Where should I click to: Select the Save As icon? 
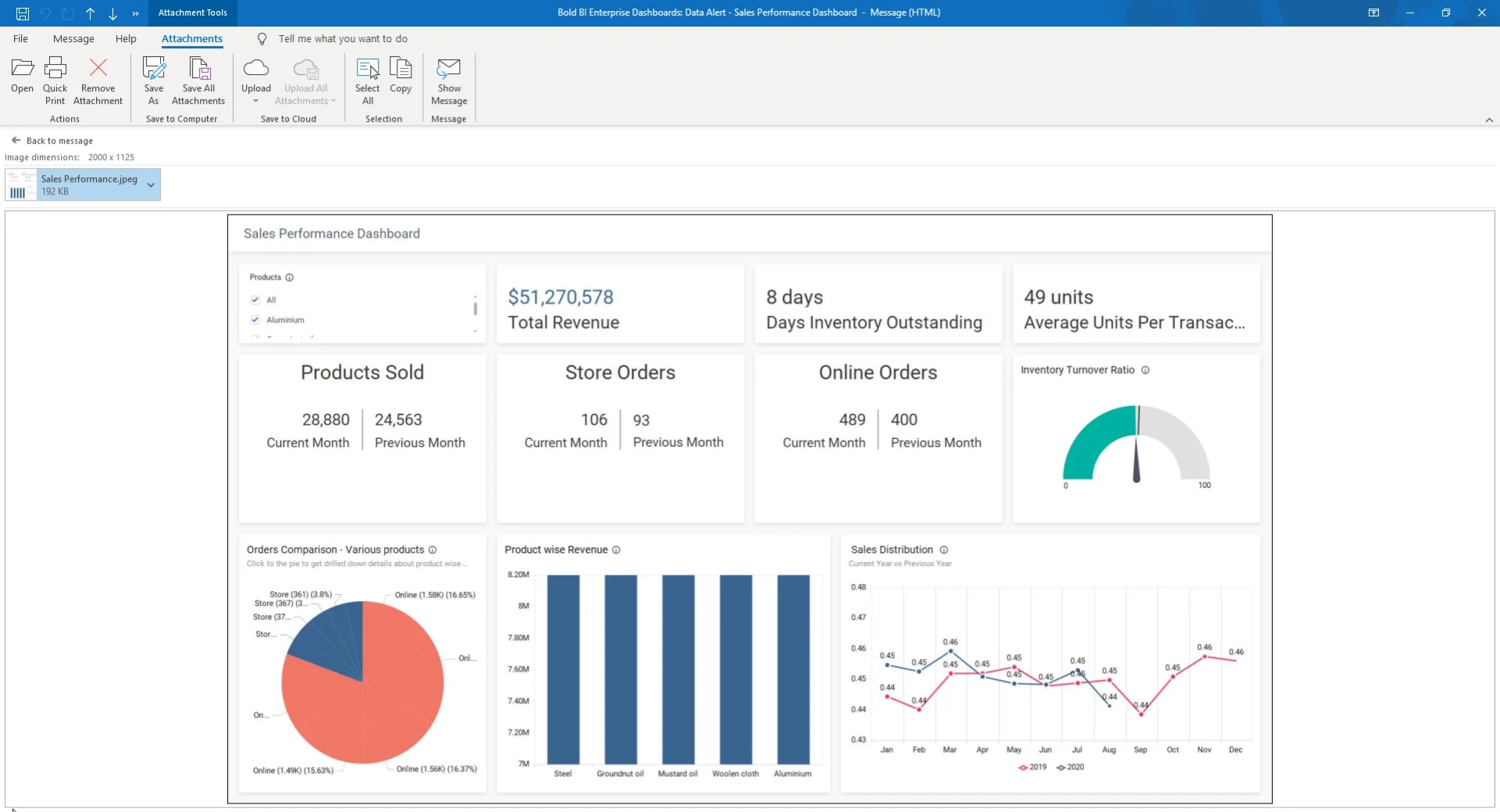pos(154,79)
